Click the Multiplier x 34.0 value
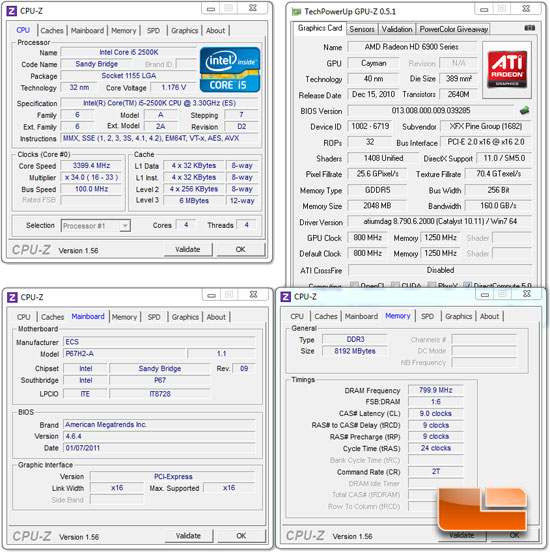 [91, 177]
